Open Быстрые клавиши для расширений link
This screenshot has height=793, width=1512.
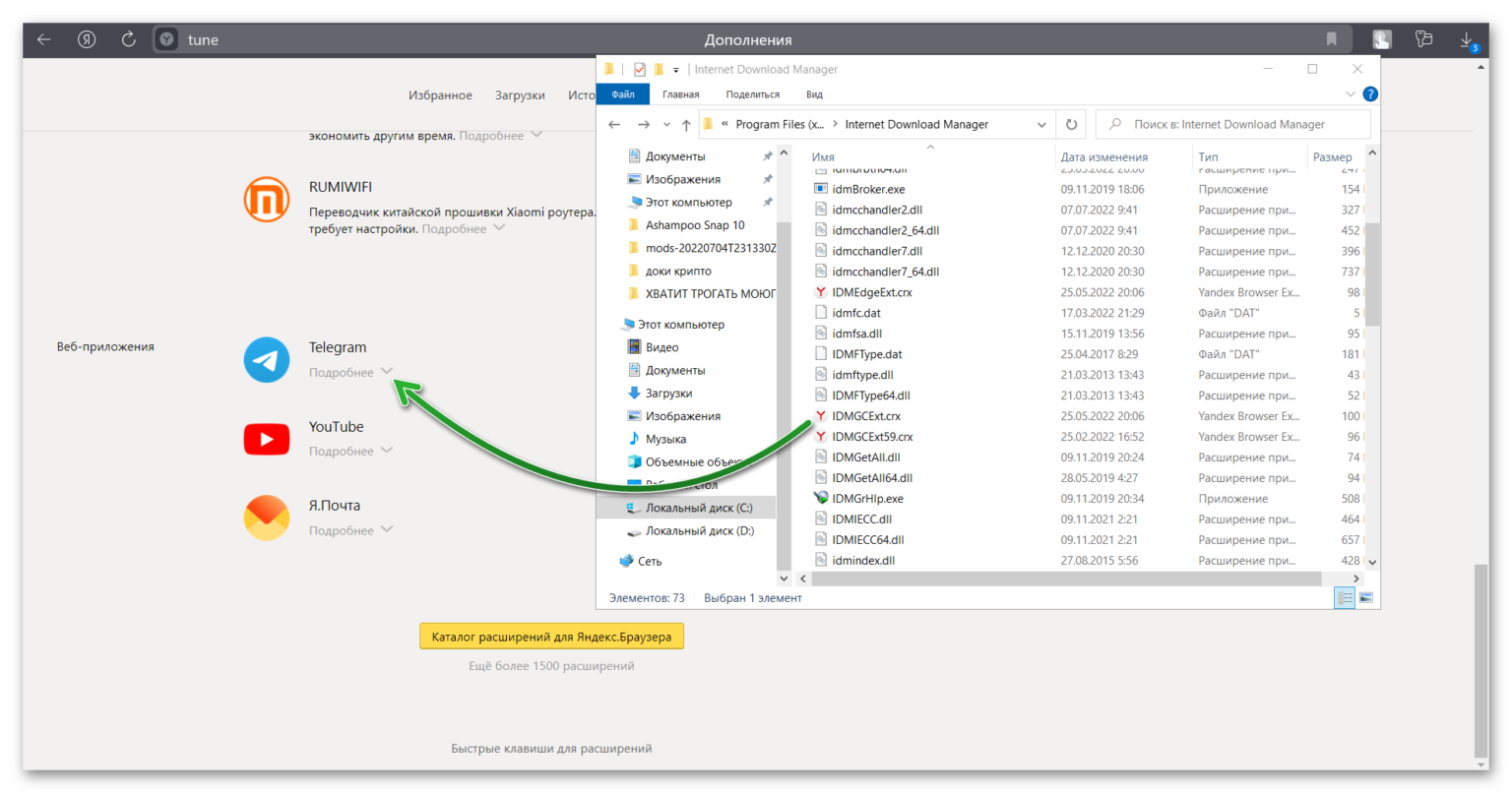coord(551,748)
